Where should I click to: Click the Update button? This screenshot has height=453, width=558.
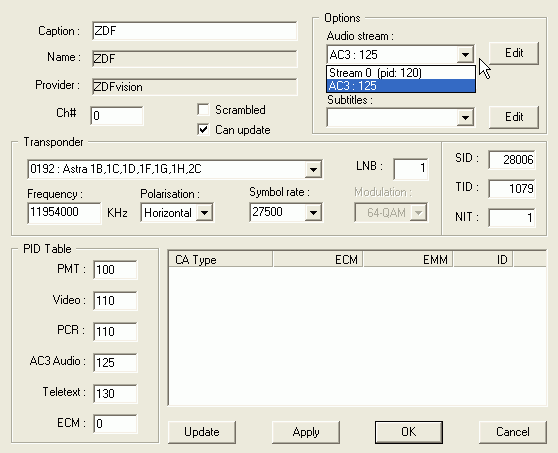point(202,432)
